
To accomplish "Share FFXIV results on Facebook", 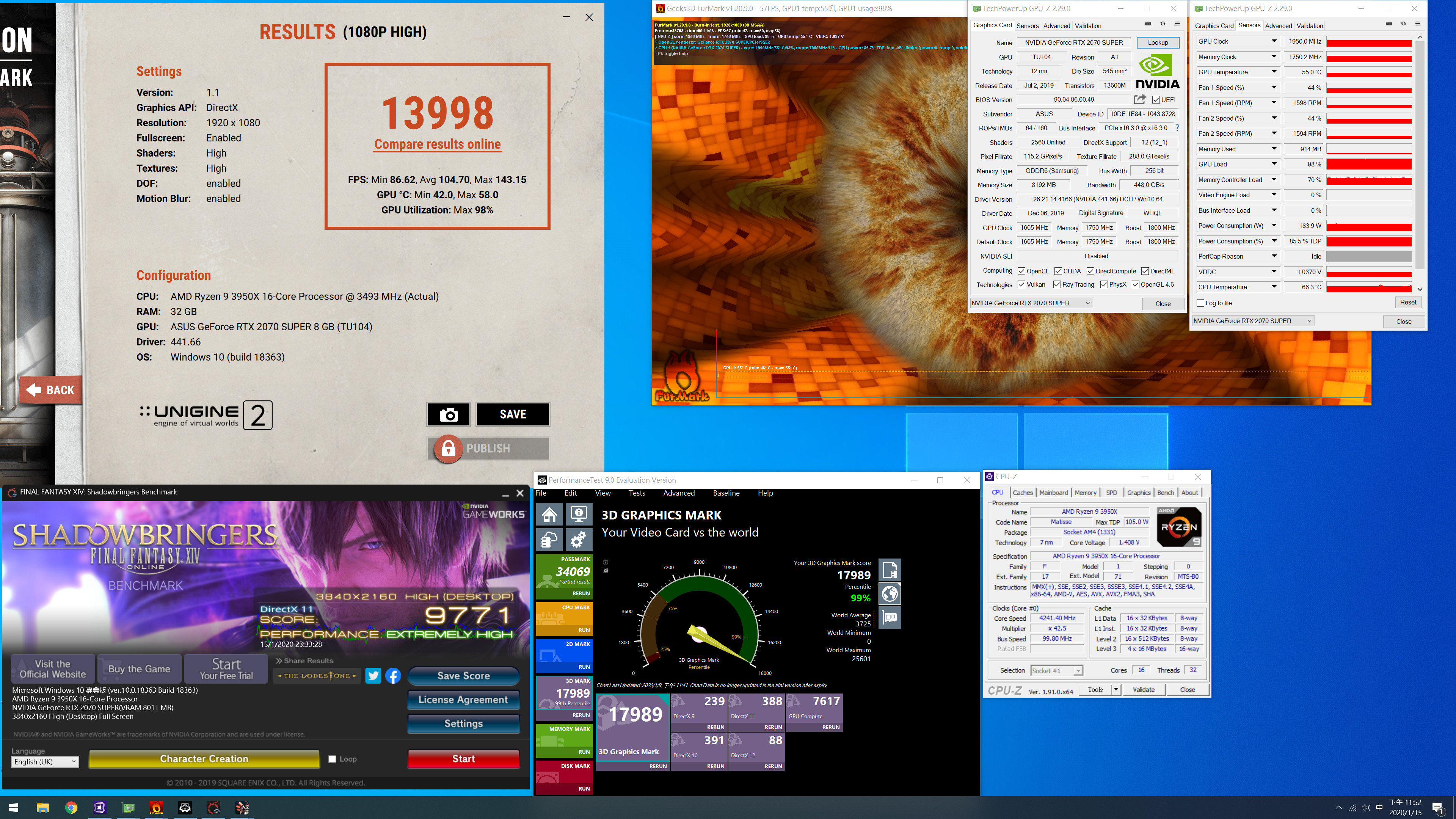I will point(394,675).
